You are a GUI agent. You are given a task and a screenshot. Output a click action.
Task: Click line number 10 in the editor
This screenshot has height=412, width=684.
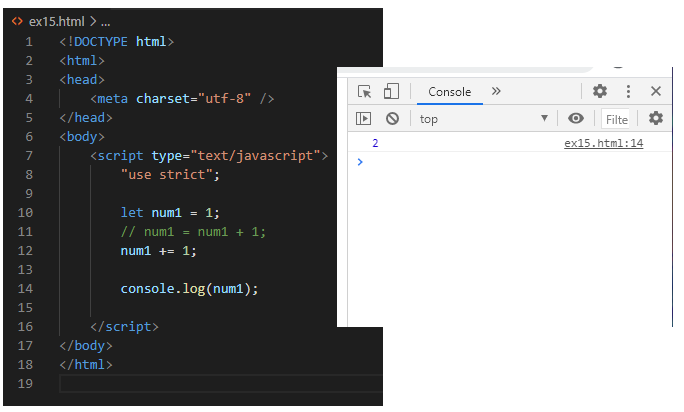point(25,213)
